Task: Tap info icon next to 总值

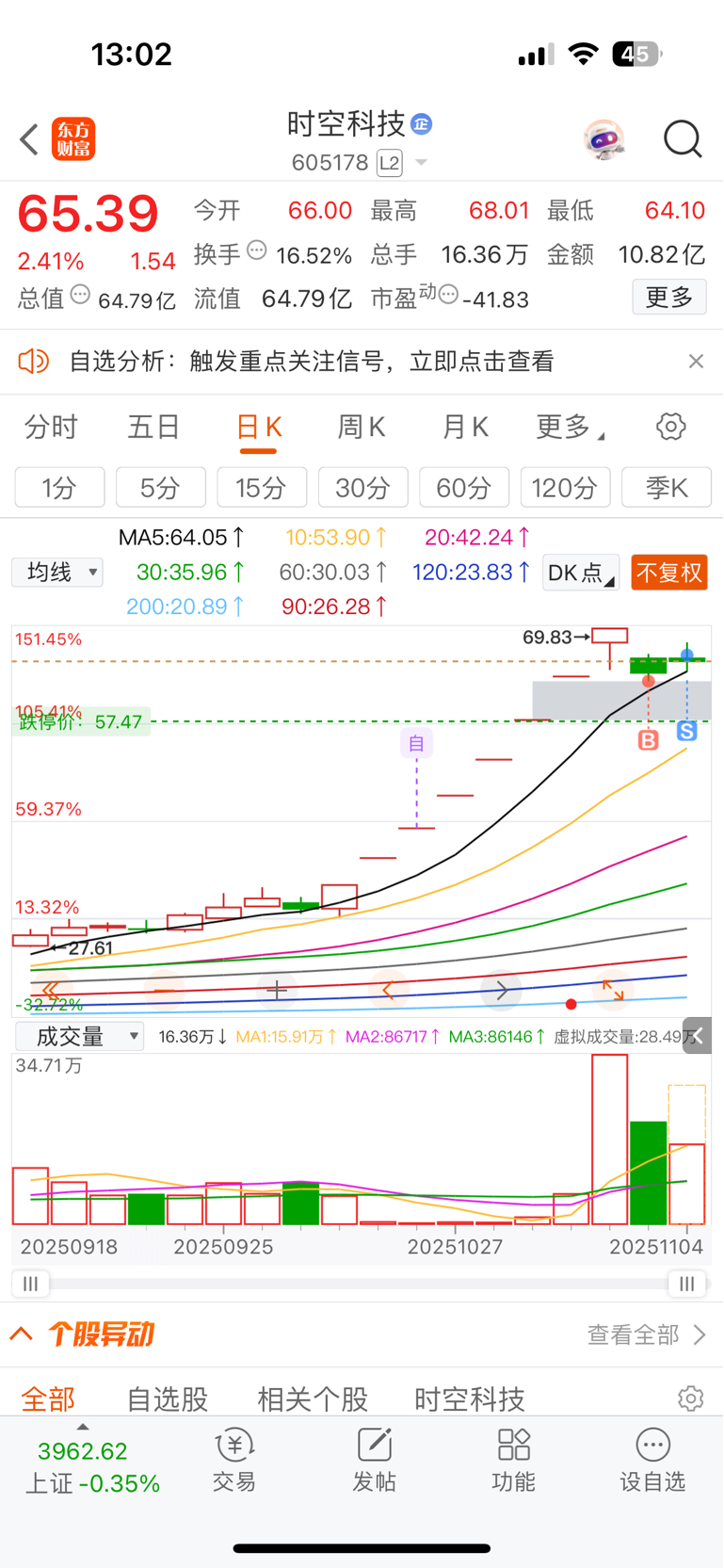Action: (x=80, y=295)
